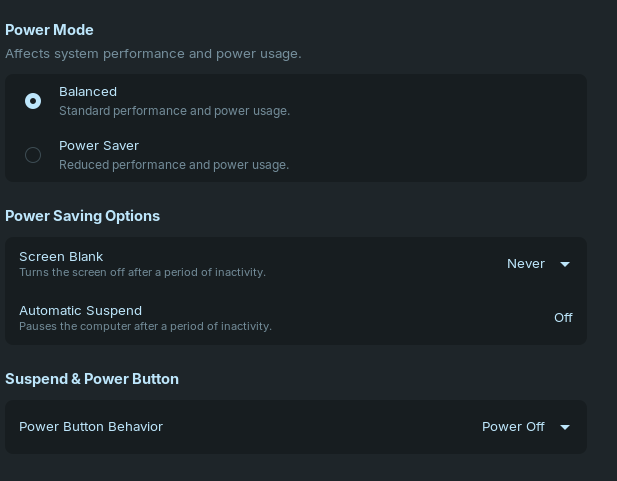Select the Balanced power mode radio button
The height and width of the screenshot is (481, 617).
click(33, 101)
